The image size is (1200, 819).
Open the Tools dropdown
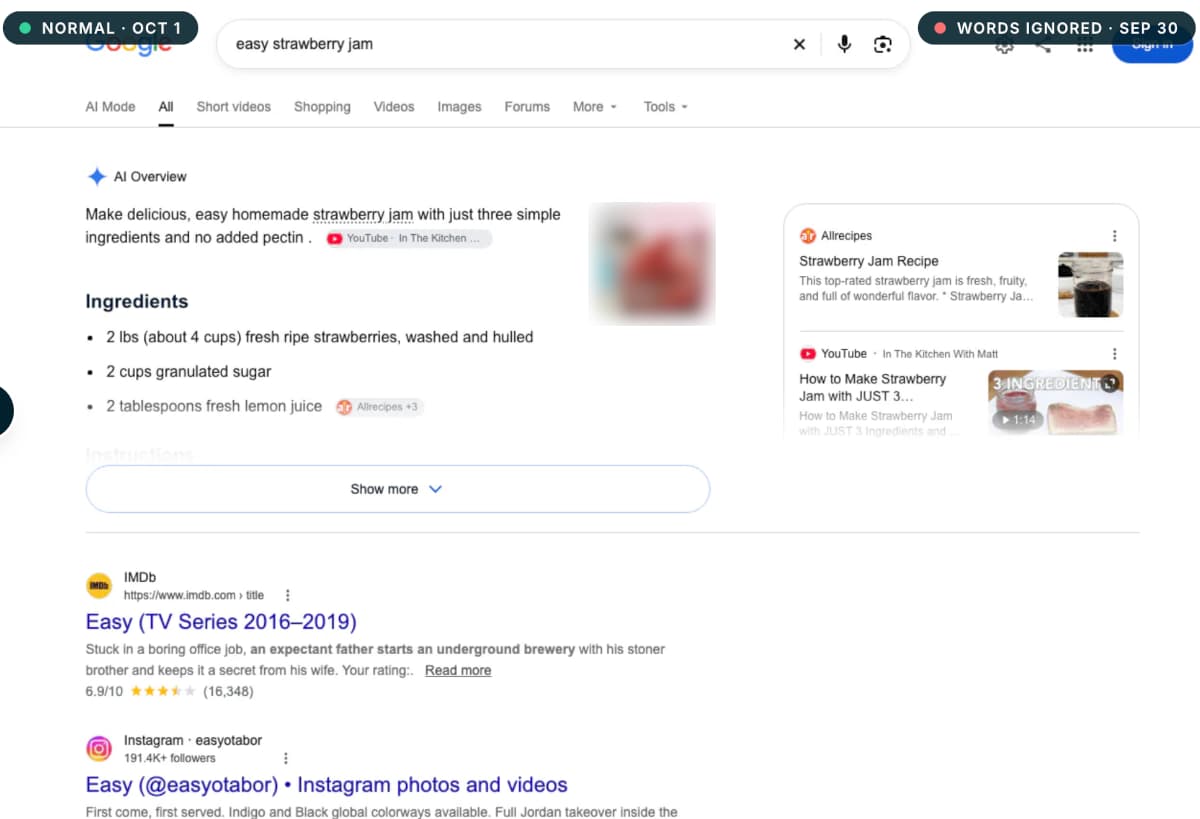click(x=666, y=107)
